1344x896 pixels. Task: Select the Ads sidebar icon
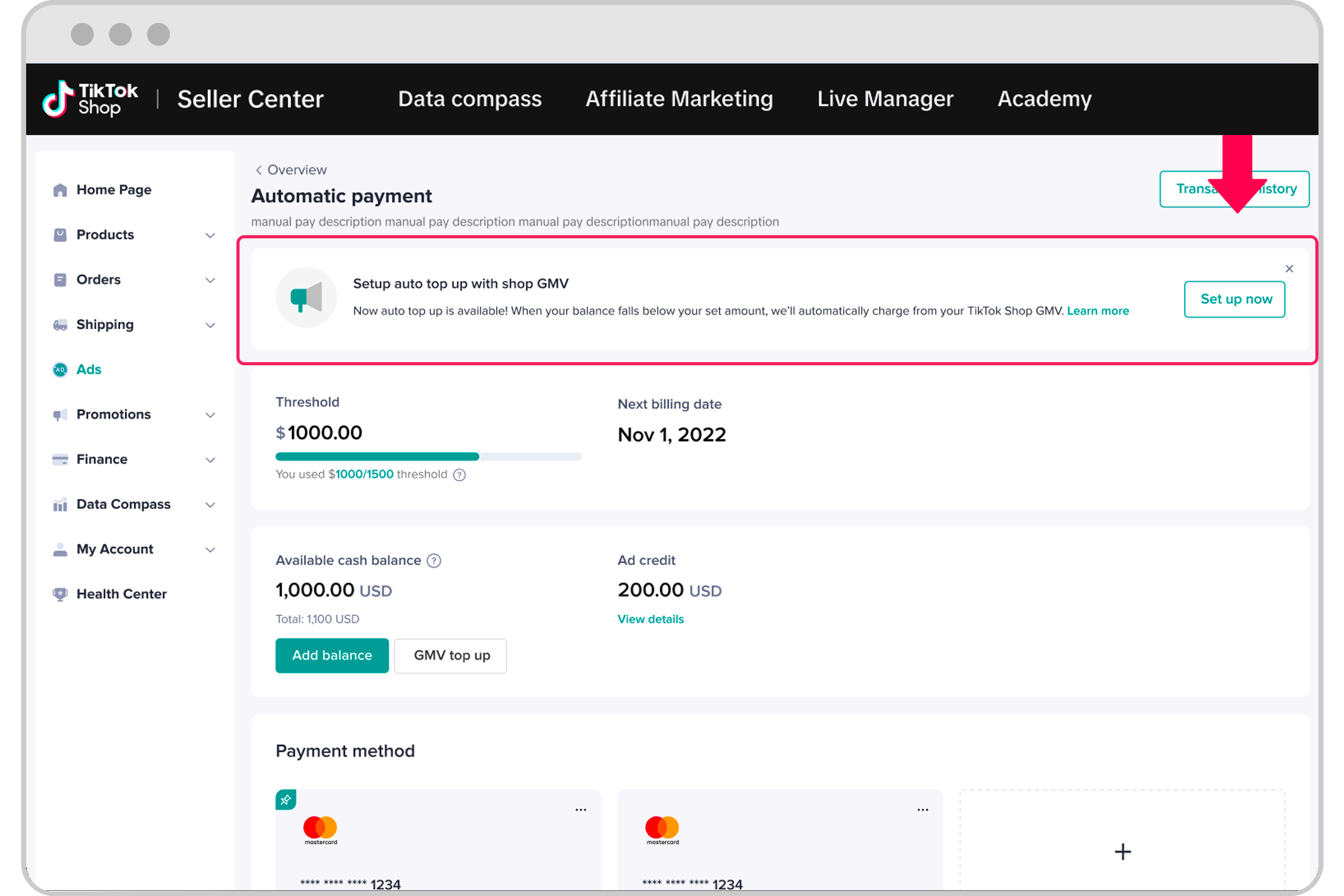click(60, 369)
